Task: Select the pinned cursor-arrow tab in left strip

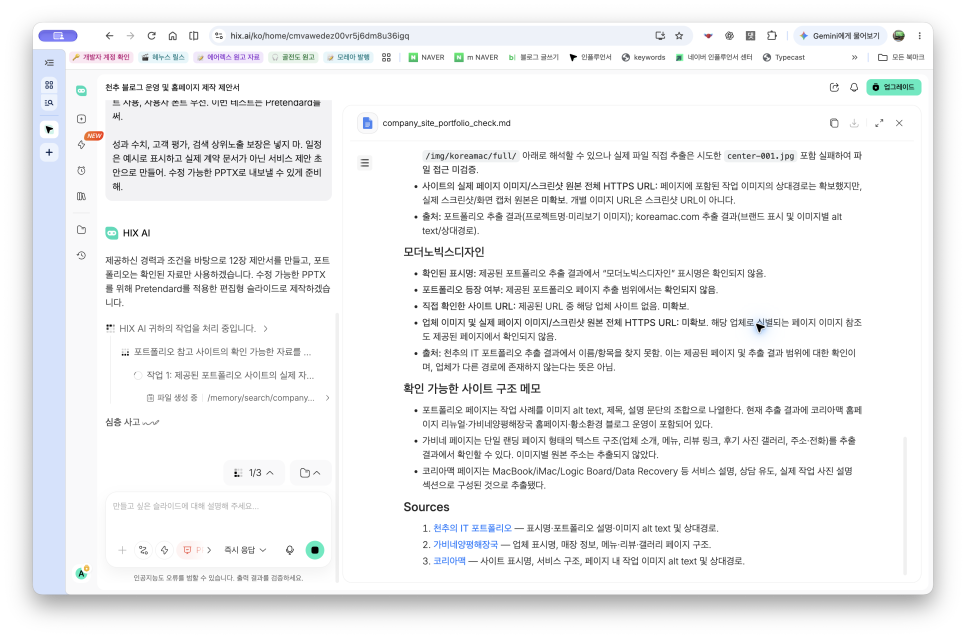Action: pos(49,129)
